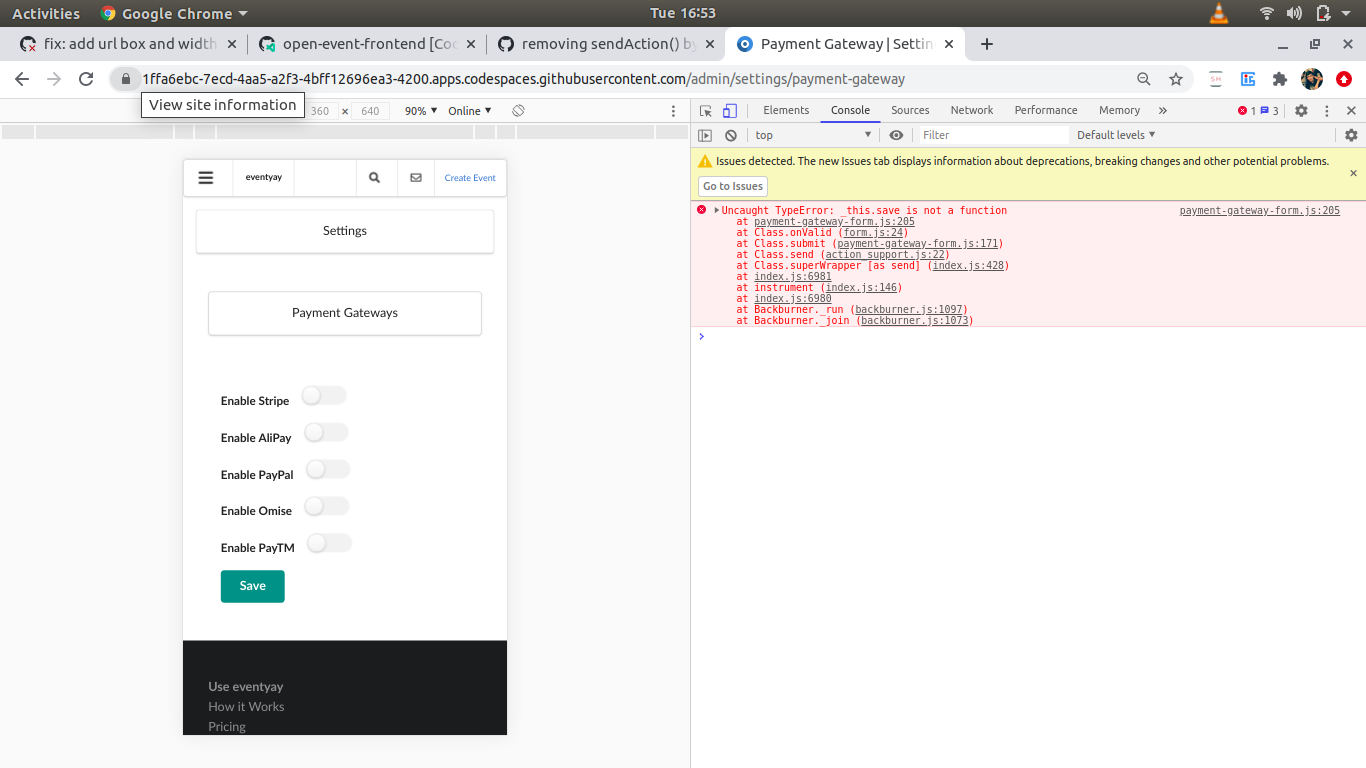Open the mail envelope icon in the navbar
The width and height of the screenshot is (1366, 768).
point(416,177)
